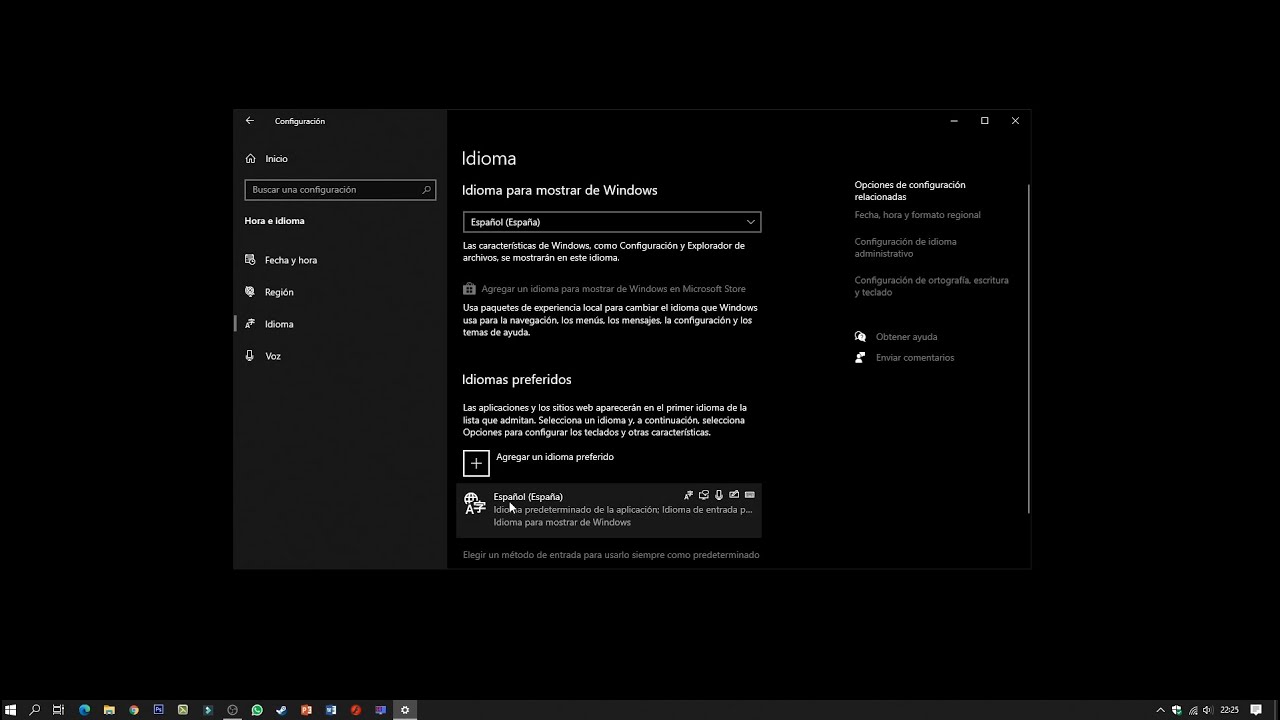The height and width of the screenshot is (720, 1280).
Task: Select the Idioma sidebar entry
Action: 269,324
